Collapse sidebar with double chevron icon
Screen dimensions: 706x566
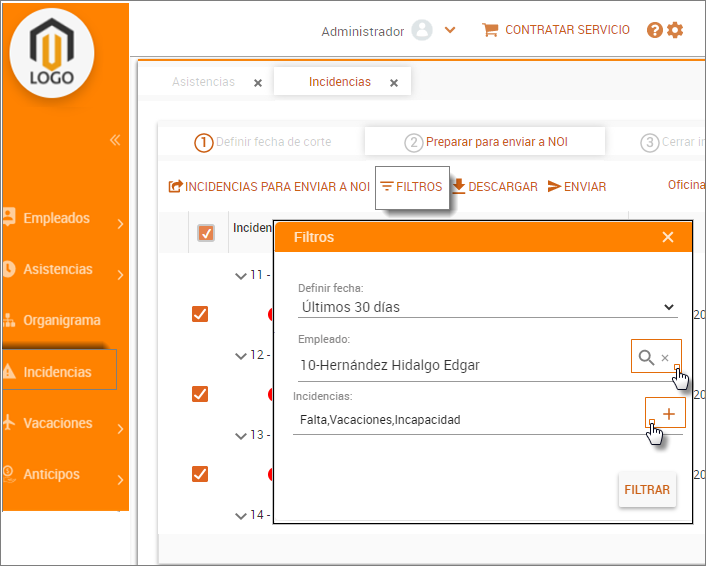point(115,140)
